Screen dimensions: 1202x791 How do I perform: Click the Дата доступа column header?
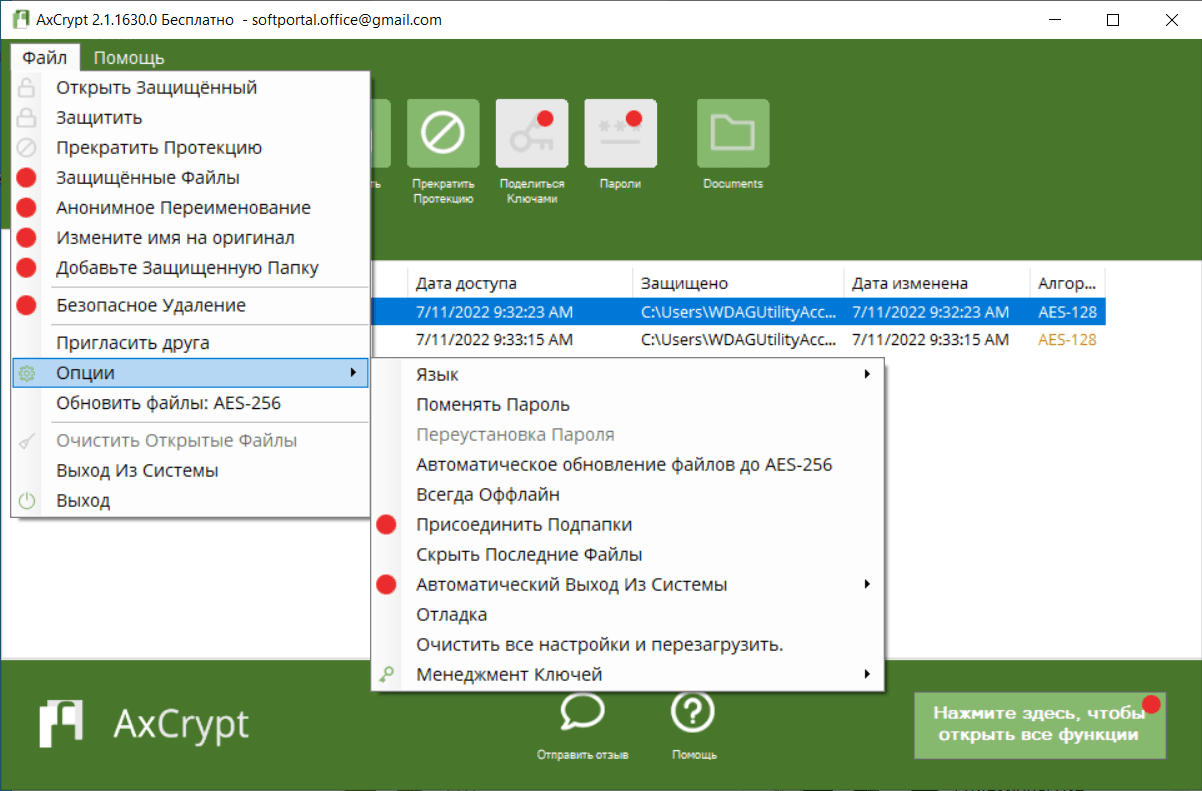pyautogui.click(x=520, y=283)
